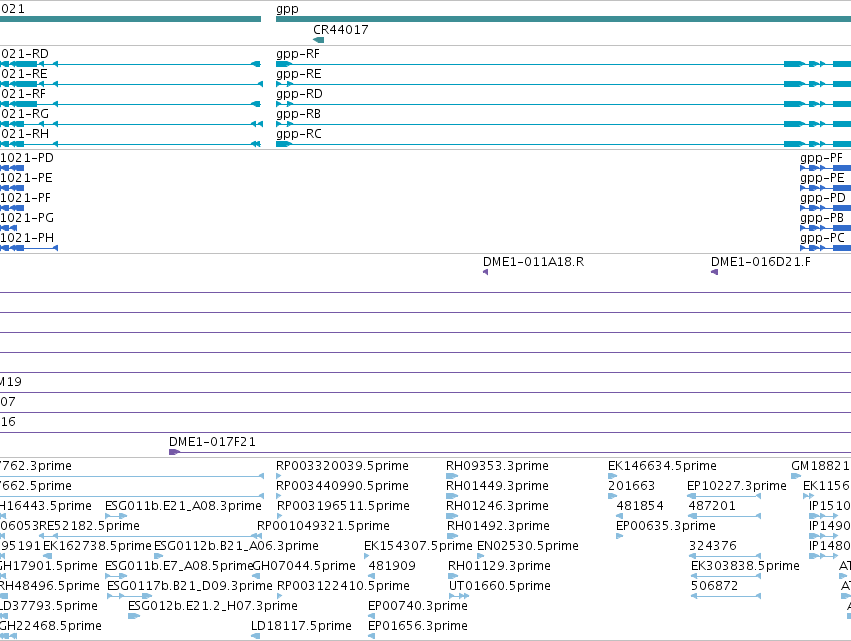Screen dimensions: 851x641
Task: Select feature 324376
Action: click(x=713, y=546)
